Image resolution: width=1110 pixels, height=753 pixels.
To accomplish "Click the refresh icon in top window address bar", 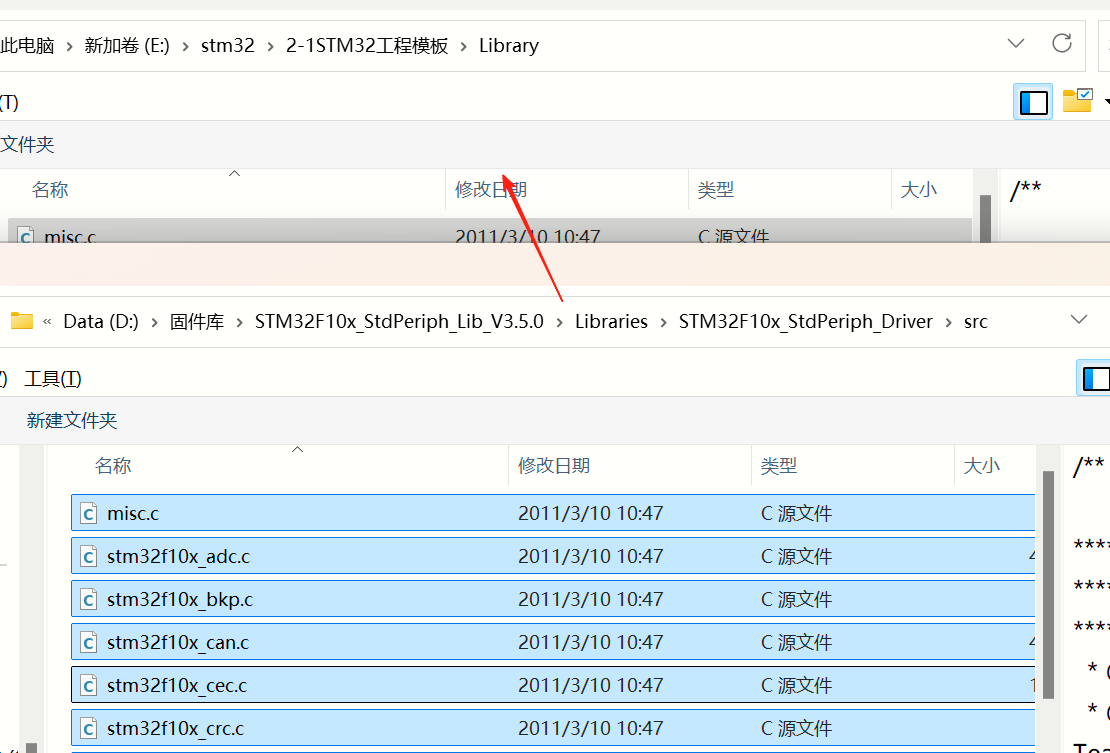I will [x=1061, y=44].
